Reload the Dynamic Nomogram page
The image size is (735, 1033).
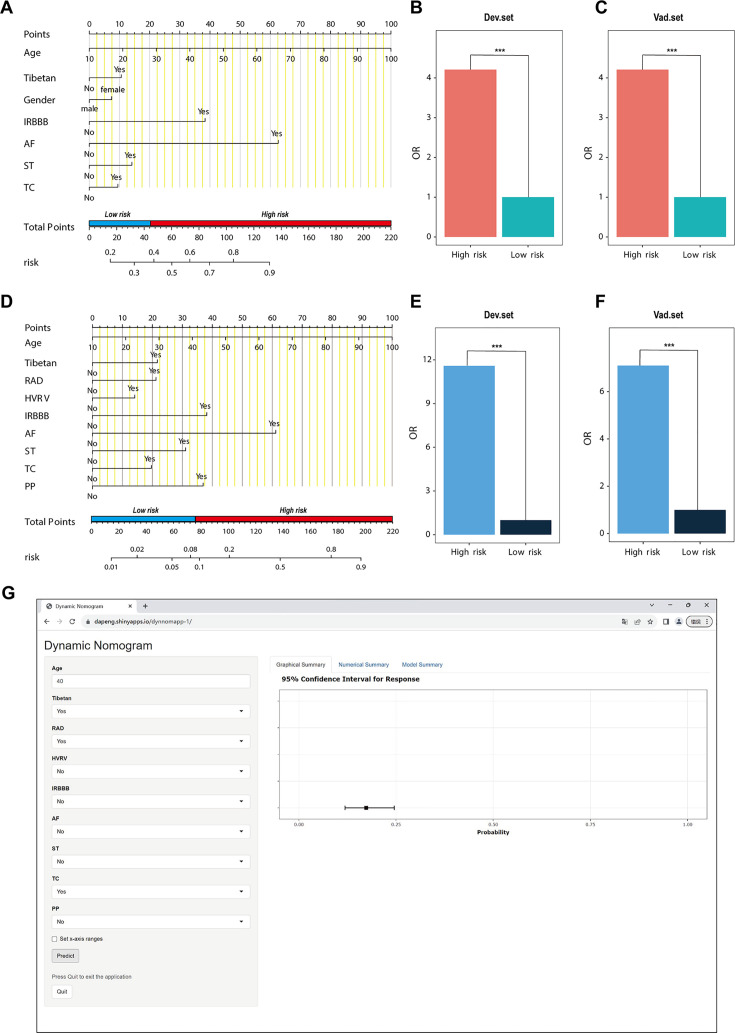[72, 621]
